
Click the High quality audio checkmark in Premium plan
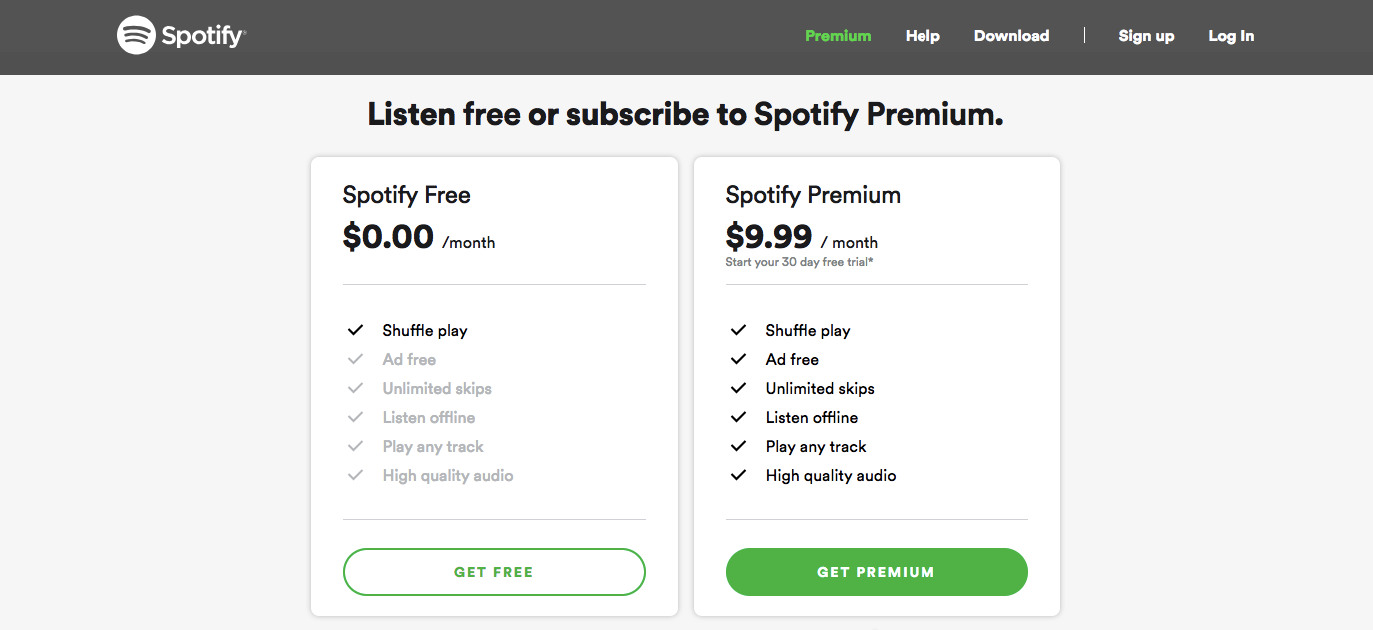[738, 475]
